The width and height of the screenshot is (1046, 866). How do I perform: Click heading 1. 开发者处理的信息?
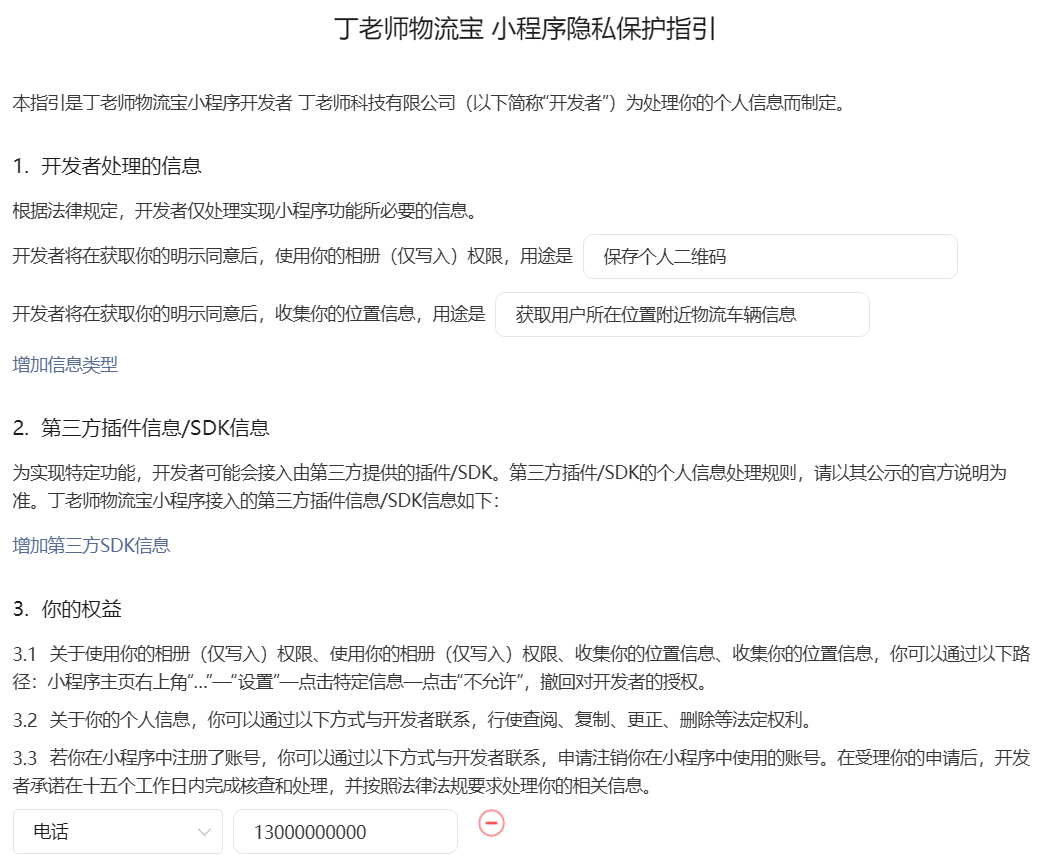pyautogui.click(x=107, y=165)
